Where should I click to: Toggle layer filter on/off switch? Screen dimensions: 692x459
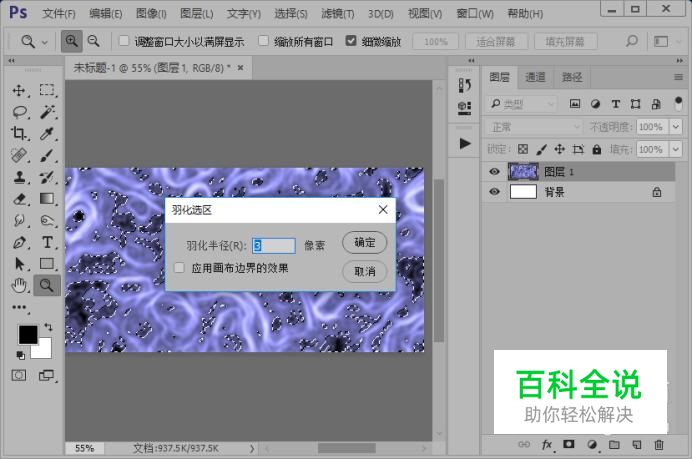[x=678, y=104]
